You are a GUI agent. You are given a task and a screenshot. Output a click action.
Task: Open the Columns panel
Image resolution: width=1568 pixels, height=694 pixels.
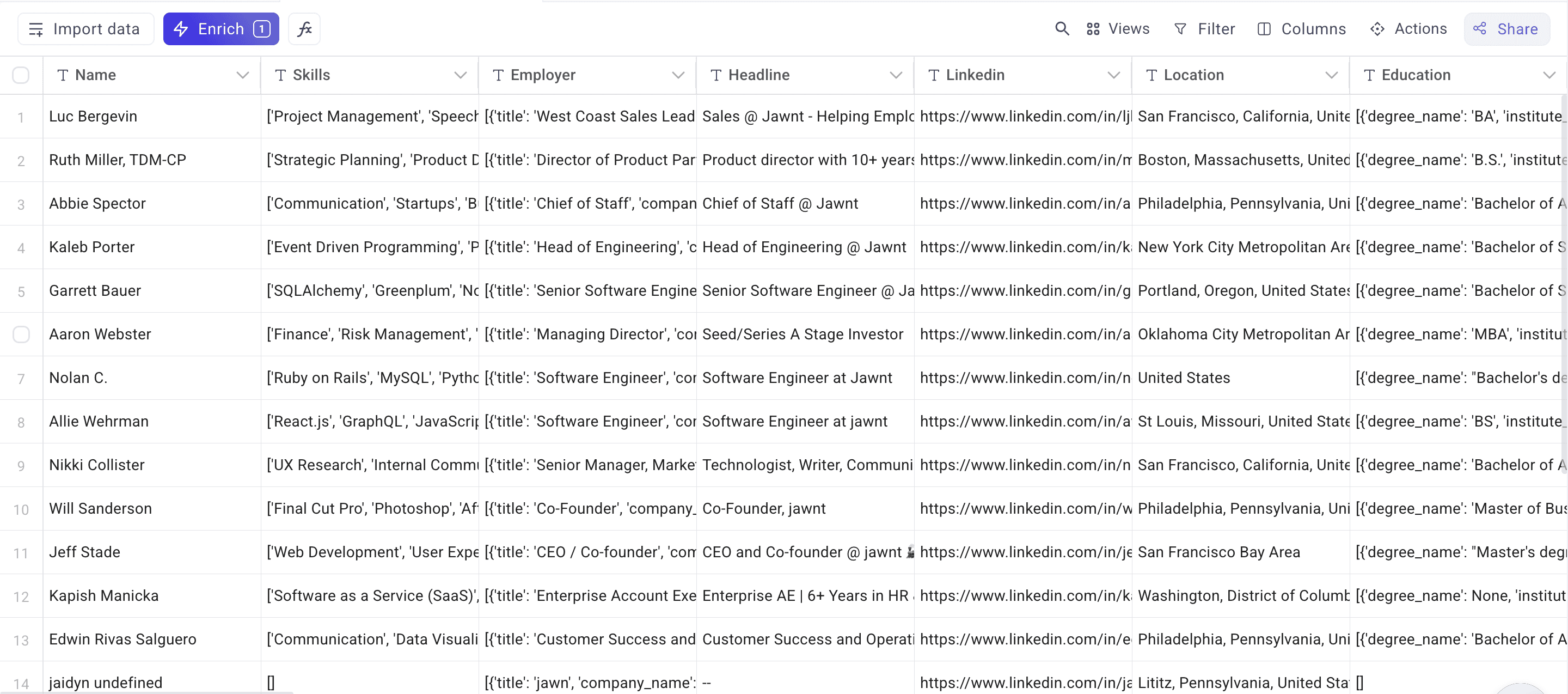[1301, 29]
